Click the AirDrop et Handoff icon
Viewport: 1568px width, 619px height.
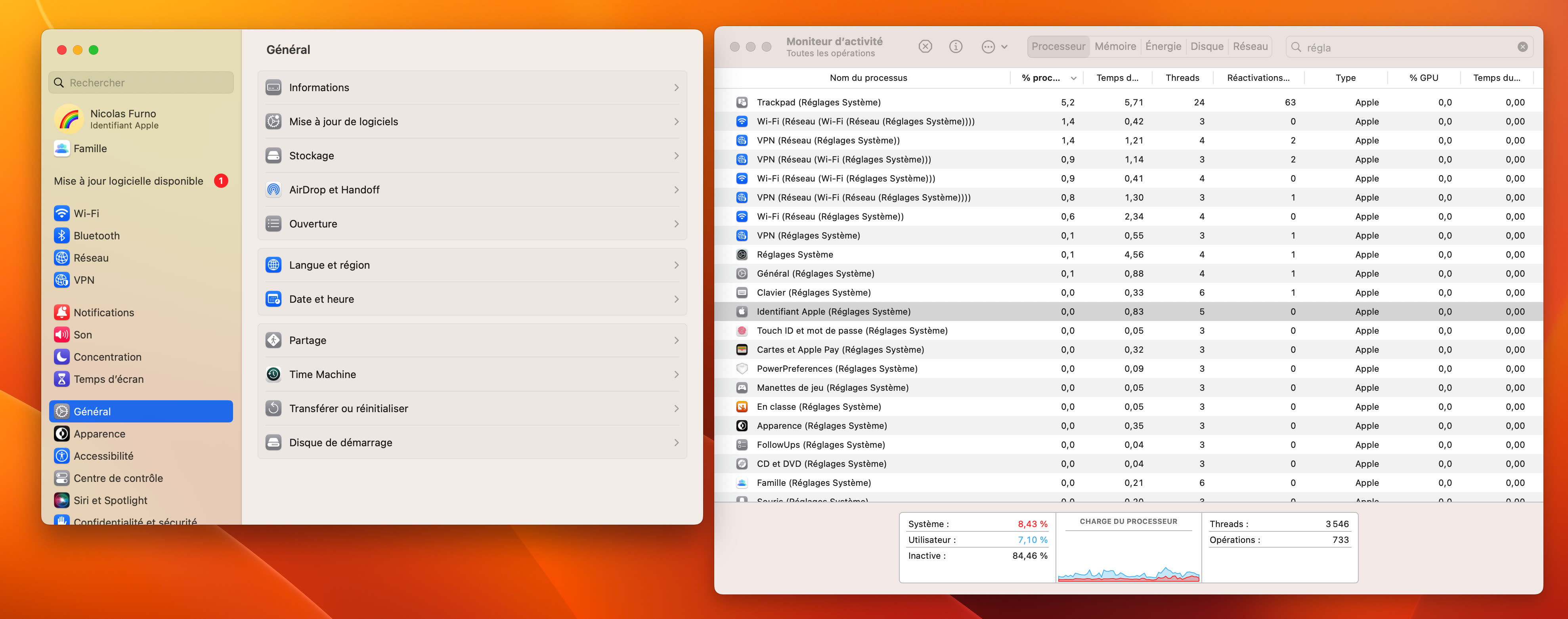pos(273,189)
